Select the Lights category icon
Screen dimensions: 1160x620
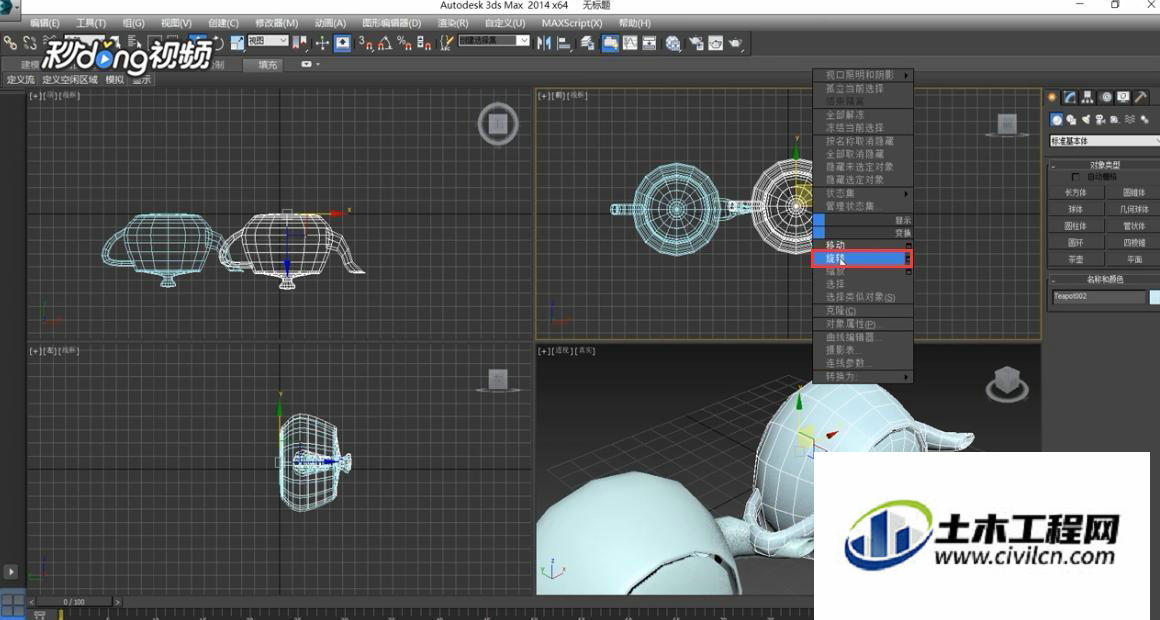tap(1086, 120)
